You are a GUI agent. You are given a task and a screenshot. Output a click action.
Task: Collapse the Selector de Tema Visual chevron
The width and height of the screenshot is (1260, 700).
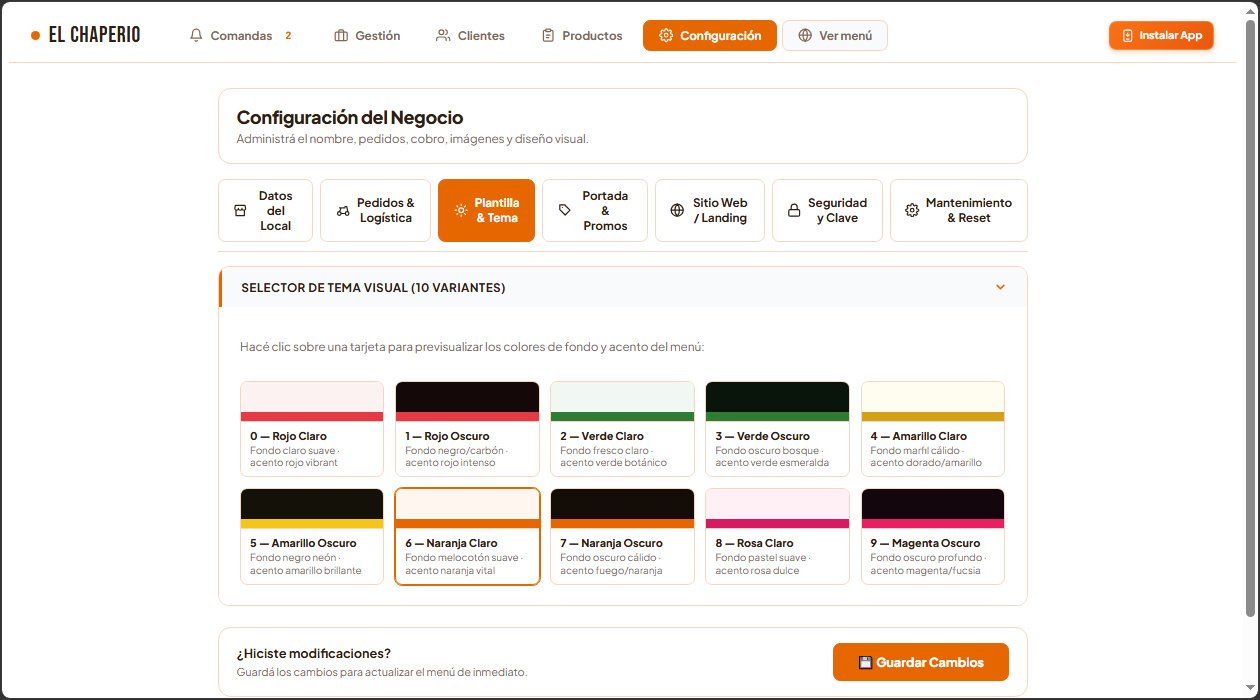tap(1000, 287)
